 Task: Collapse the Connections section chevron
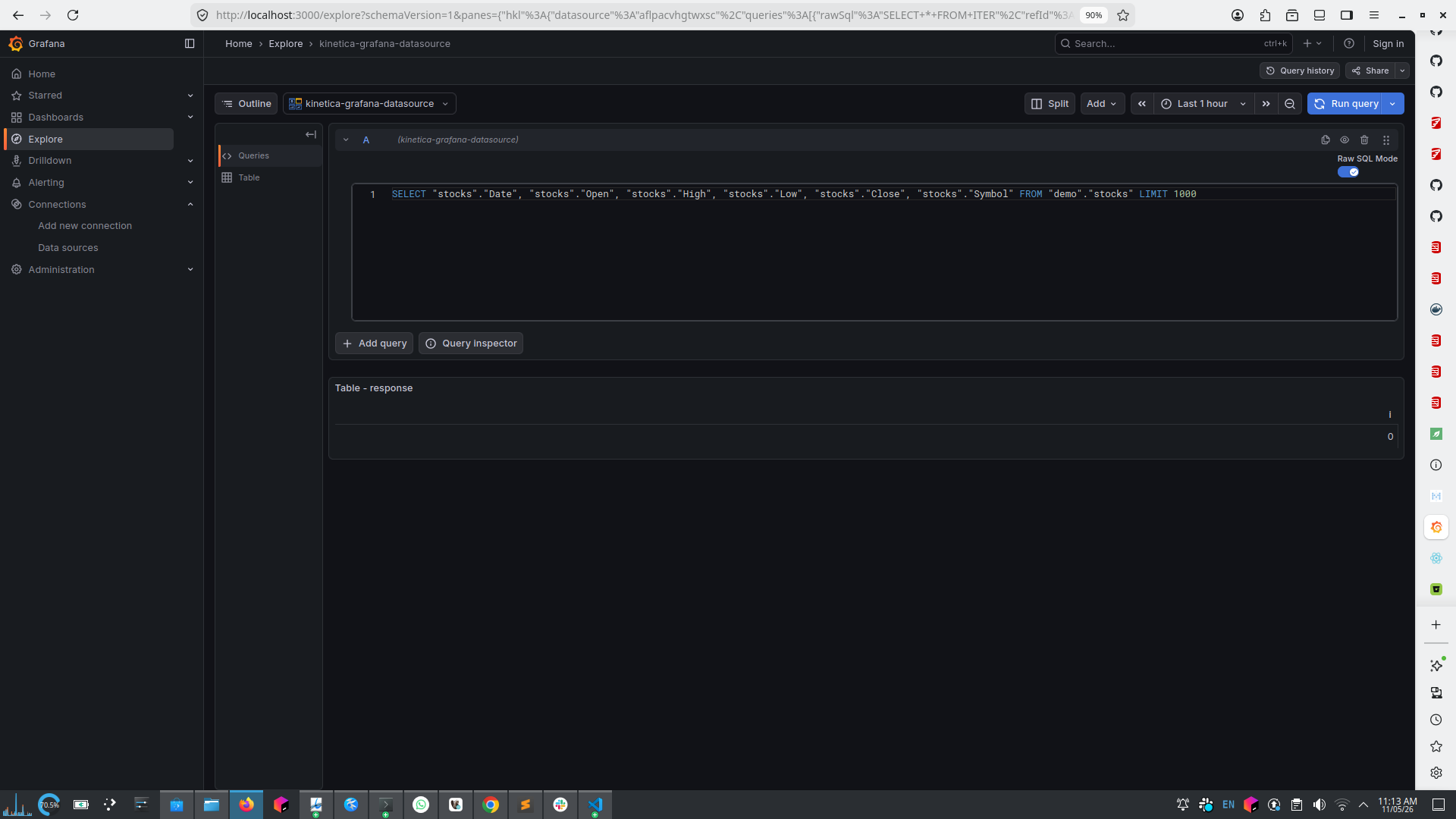pyautogui.click(x=190, y=205)
